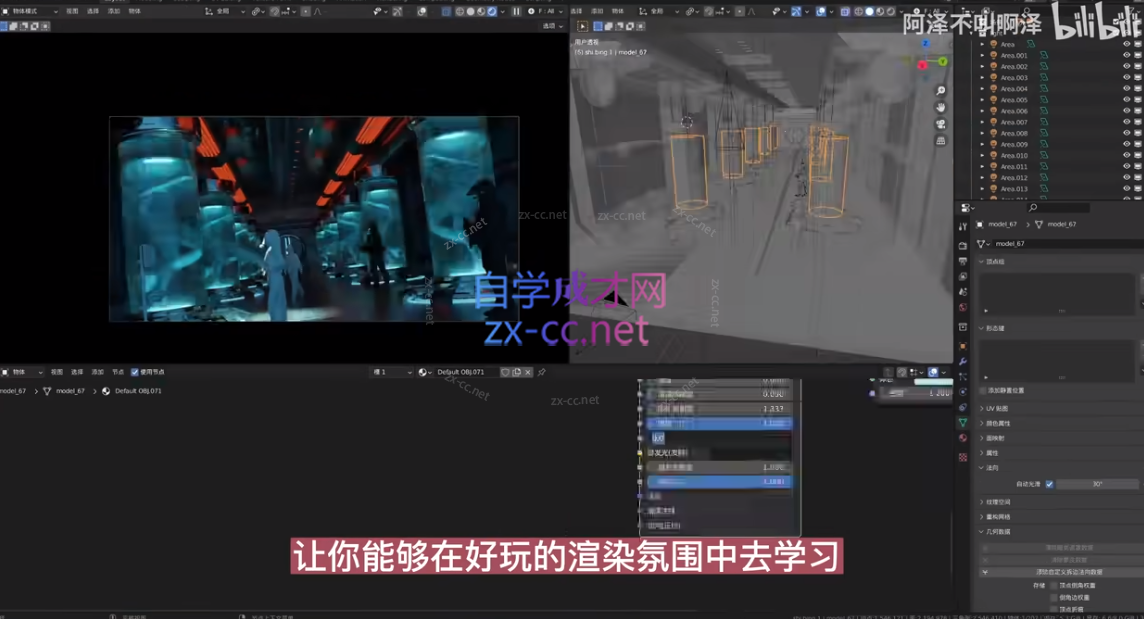Image resolution: width=1144 pixels, height=619 pixels.
Task: Open the Tool properties tab
Action: tap(963, 227)
